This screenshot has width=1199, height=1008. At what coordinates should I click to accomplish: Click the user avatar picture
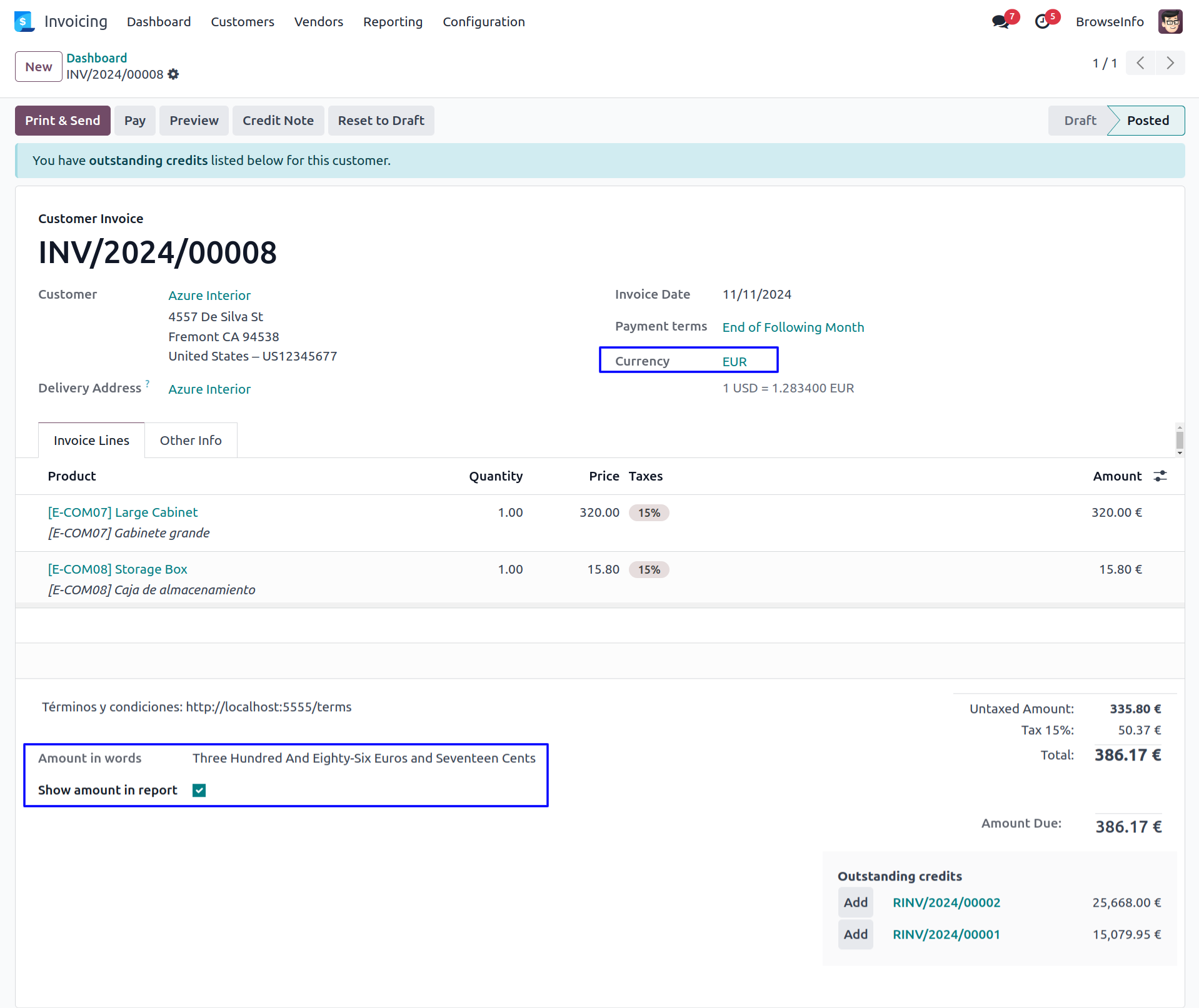(x=1170, y=22)
